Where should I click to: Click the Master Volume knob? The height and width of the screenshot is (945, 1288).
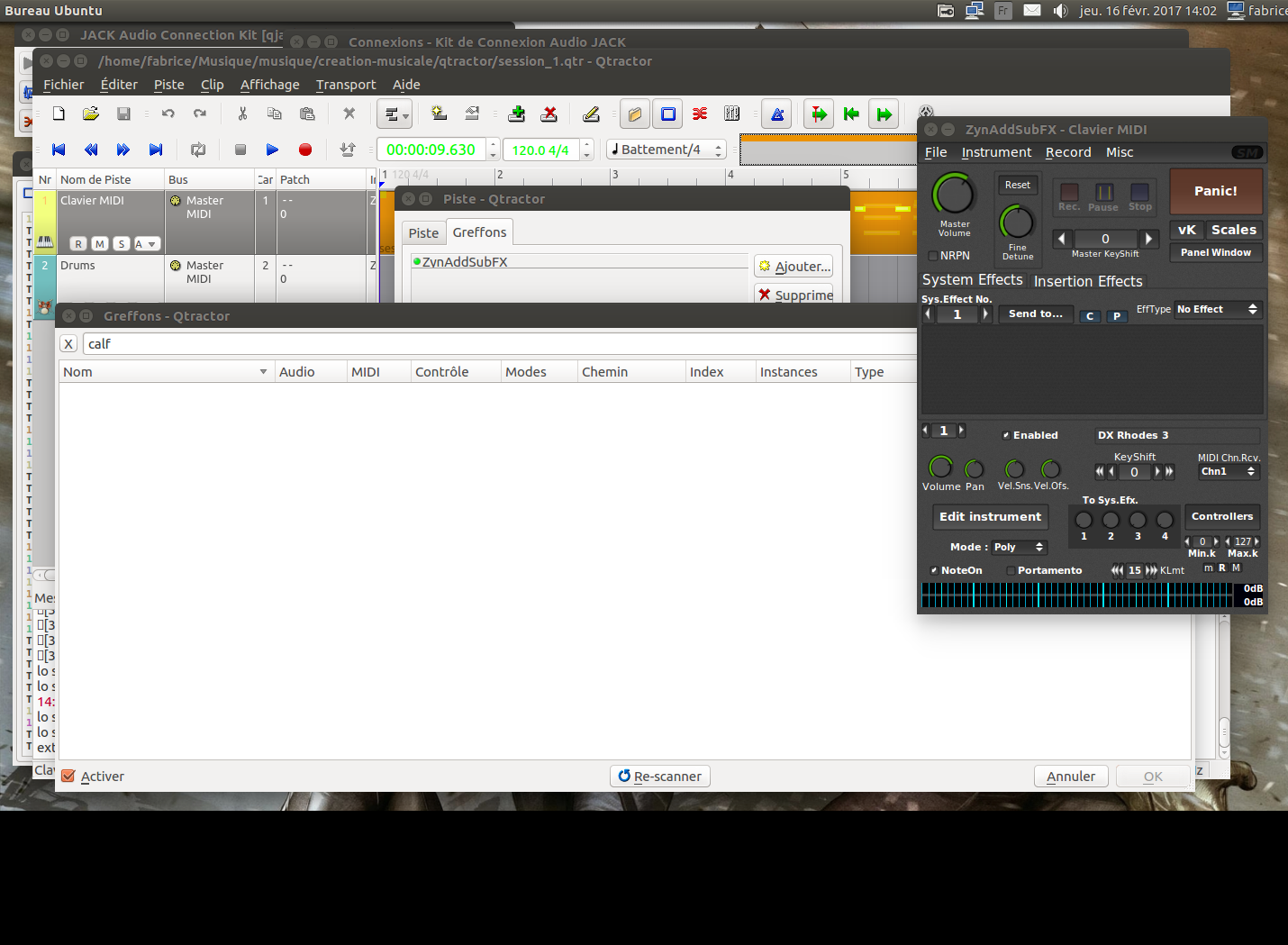pos(954,193)
